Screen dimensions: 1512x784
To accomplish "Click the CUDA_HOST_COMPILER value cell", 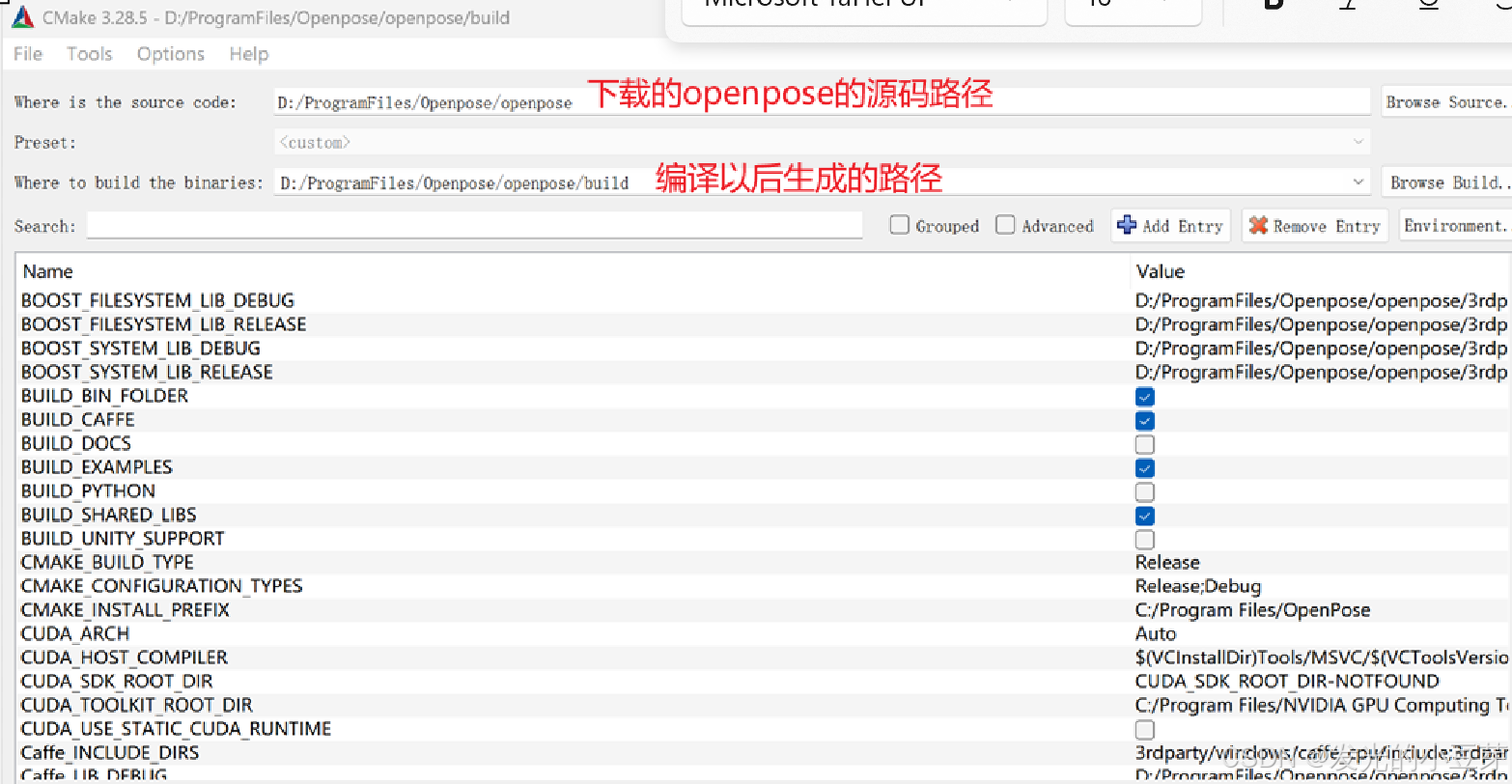I will click(1322, 658).
